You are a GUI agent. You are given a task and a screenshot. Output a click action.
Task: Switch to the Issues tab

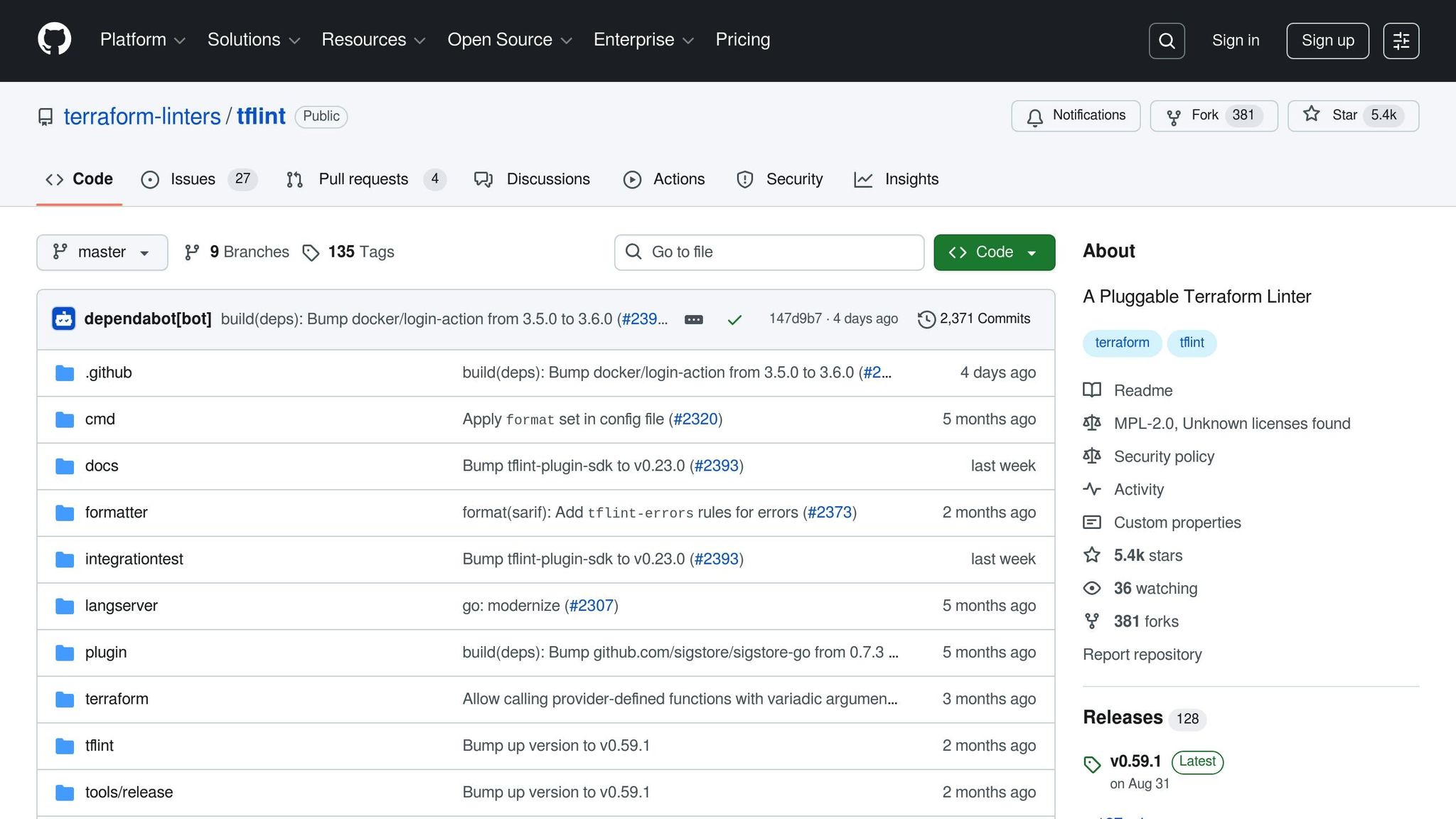[192, 179]
